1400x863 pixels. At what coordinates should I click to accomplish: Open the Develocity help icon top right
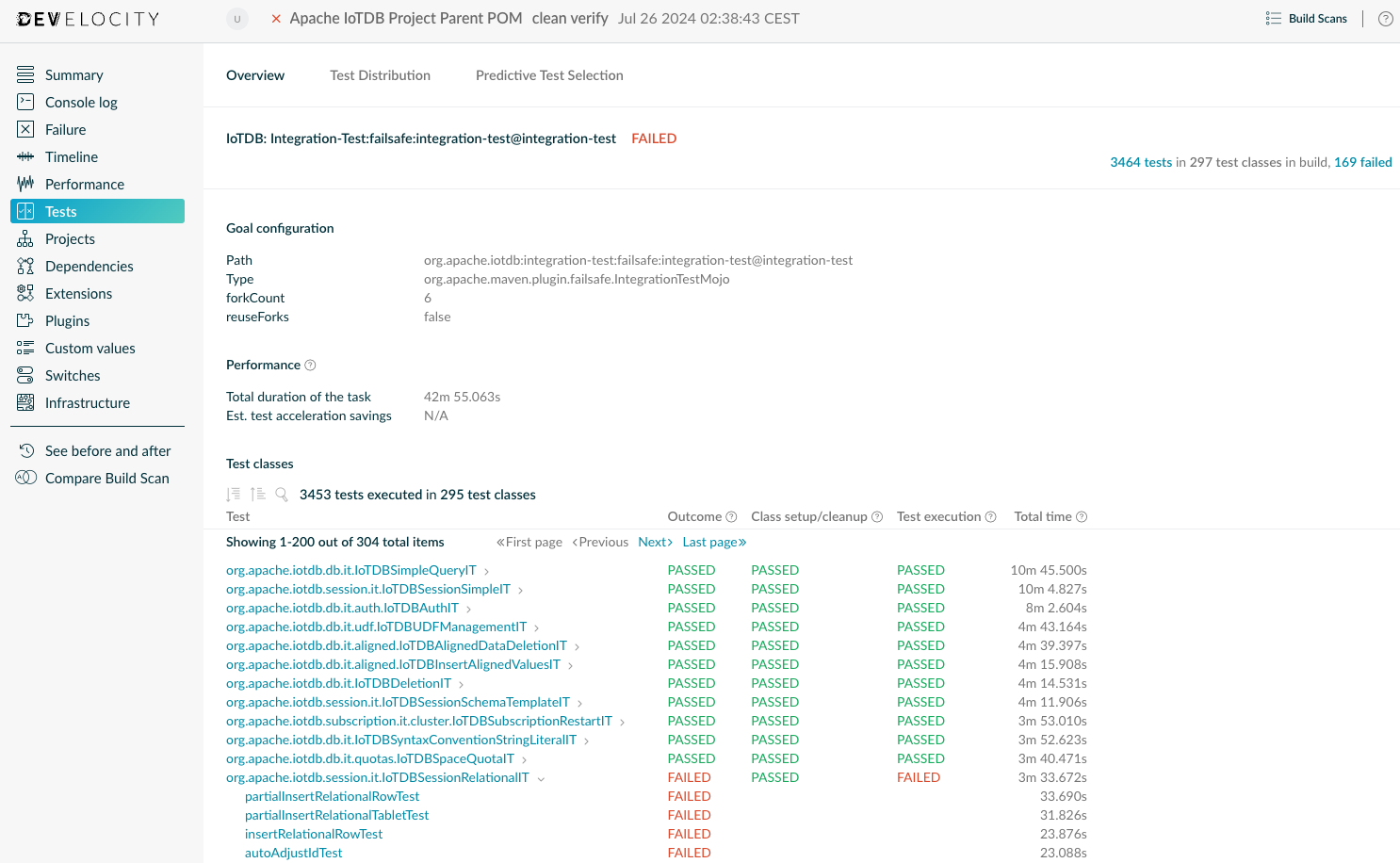tap(1385, 18)
